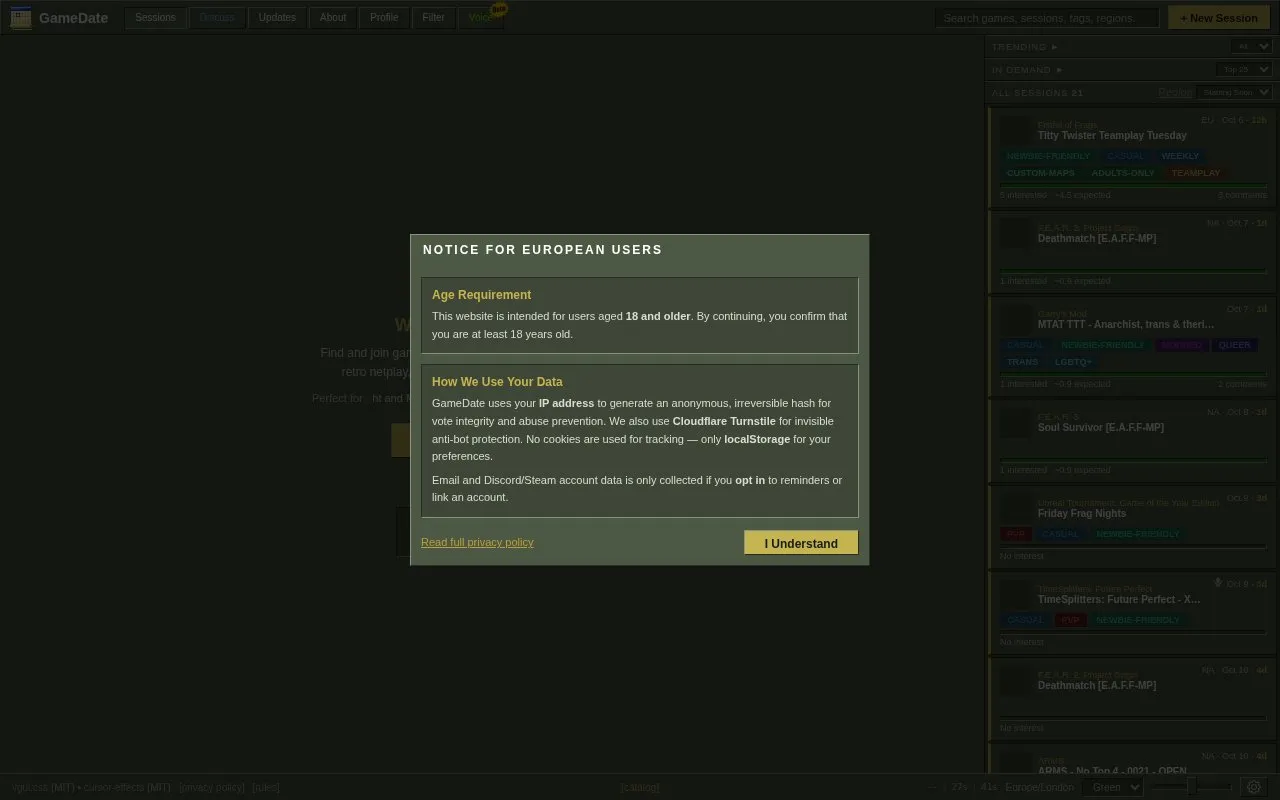Go to the Updates tab
This screenshot has width=1280, height=800.
277,18
